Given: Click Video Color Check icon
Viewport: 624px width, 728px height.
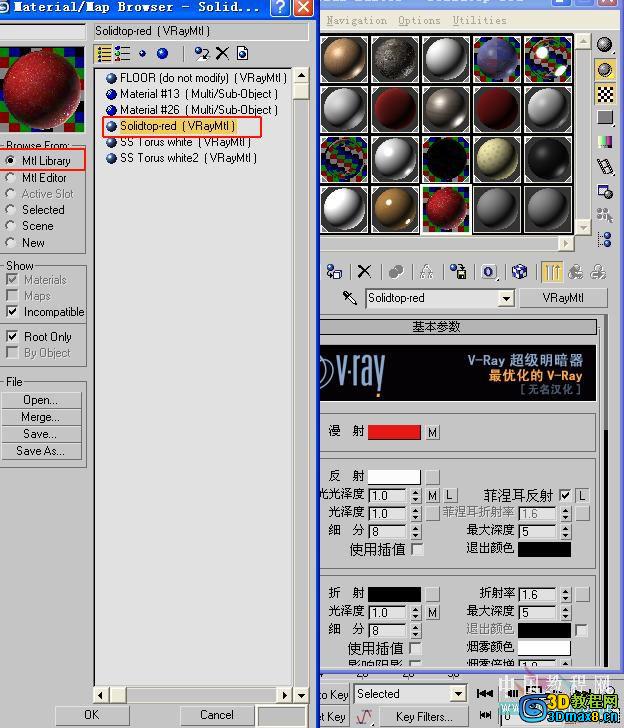Looking at the screenshot, I should pos(605,141).
